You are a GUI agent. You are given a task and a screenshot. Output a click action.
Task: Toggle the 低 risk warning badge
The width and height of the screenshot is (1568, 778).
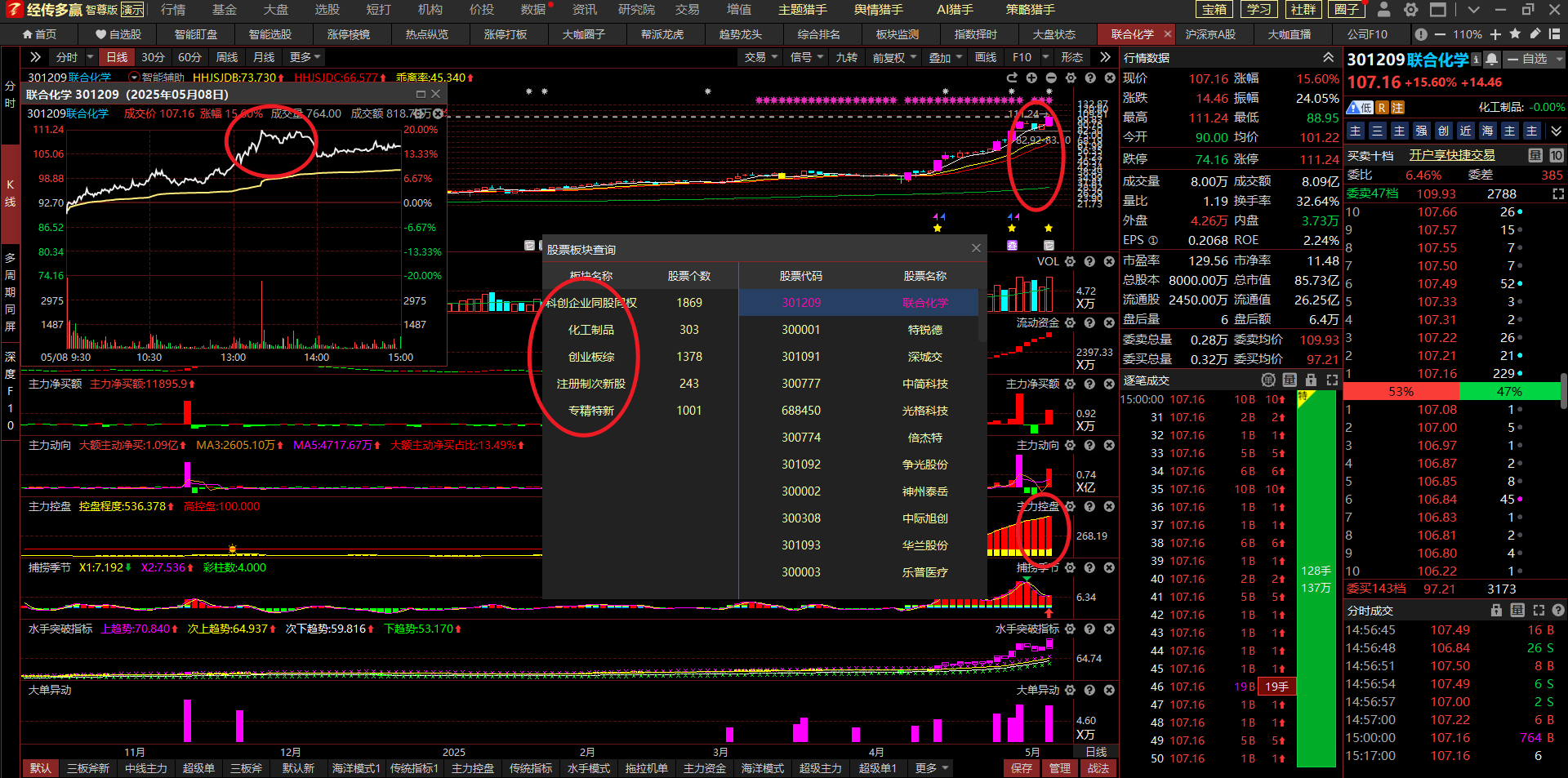click(1361, 108)
